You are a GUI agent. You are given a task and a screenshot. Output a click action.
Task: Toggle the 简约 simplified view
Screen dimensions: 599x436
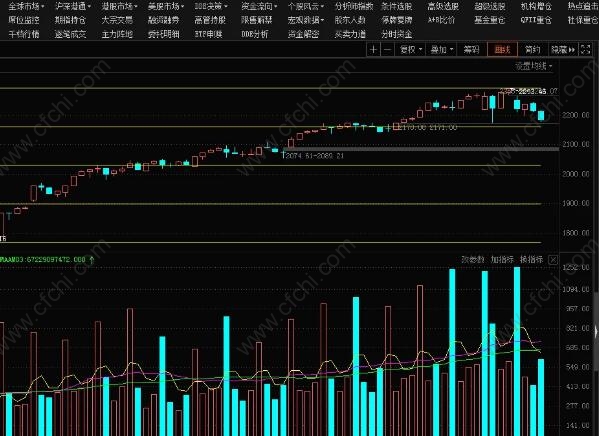point(532,49)
